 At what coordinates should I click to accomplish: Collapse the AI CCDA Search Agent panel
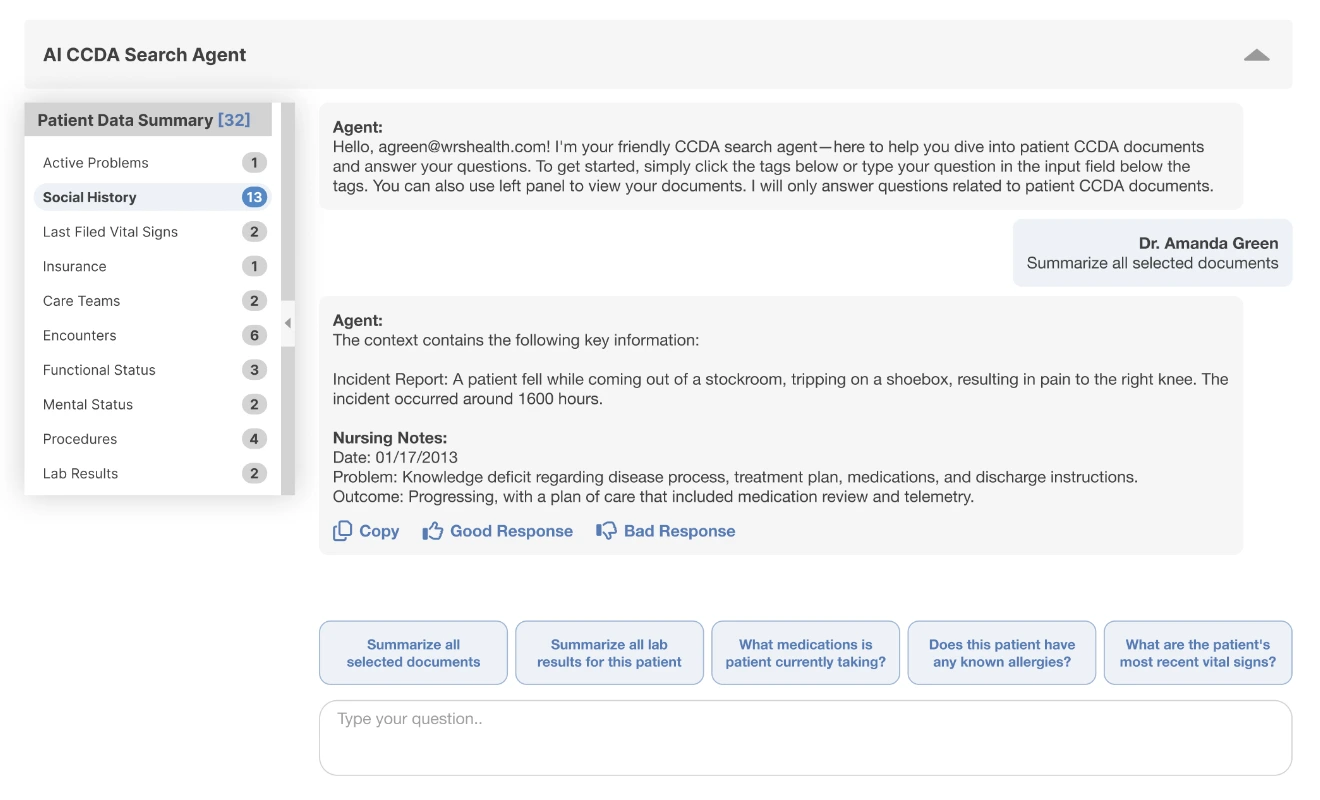tap(1257, 54)
